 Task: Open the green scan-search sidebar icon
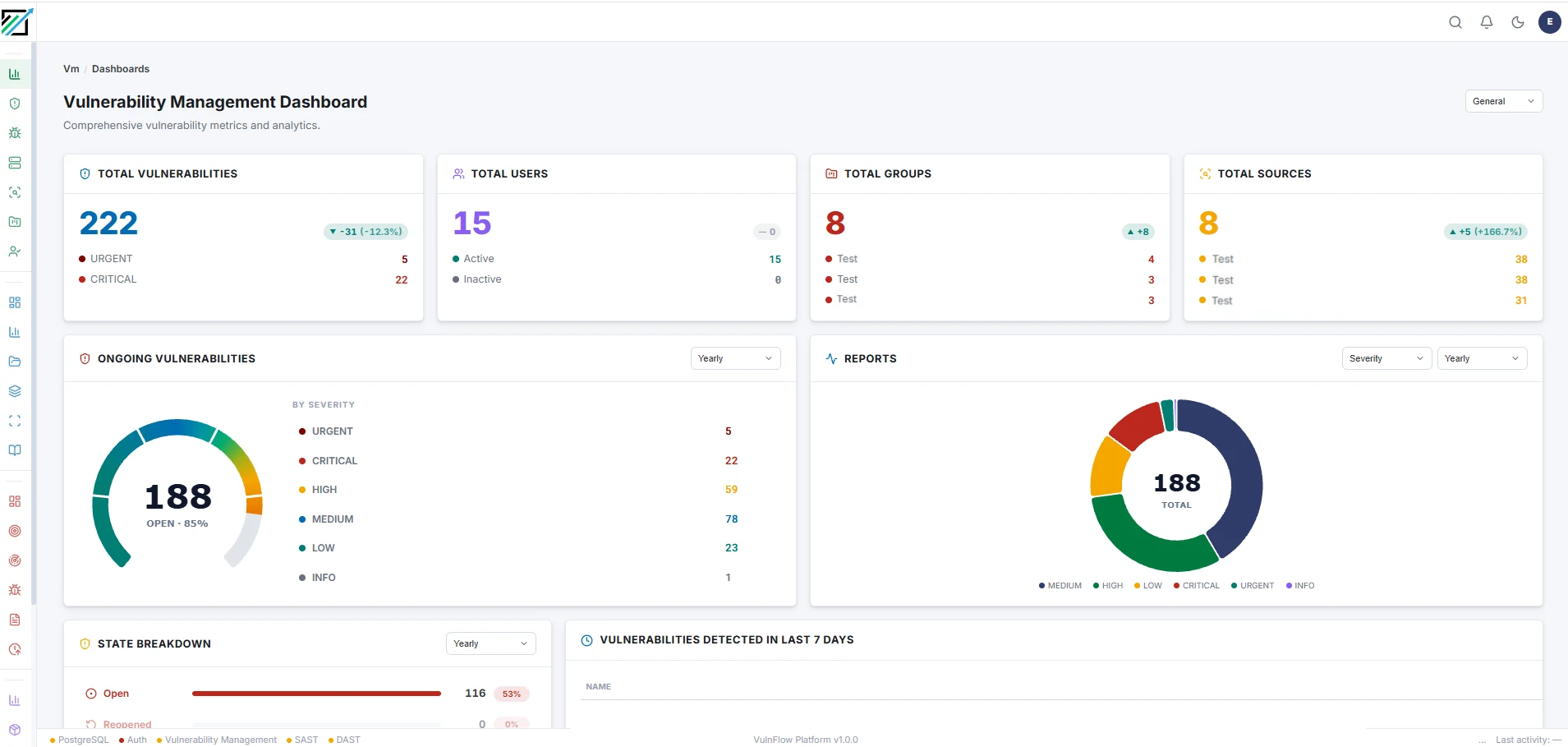pos(15,192)
